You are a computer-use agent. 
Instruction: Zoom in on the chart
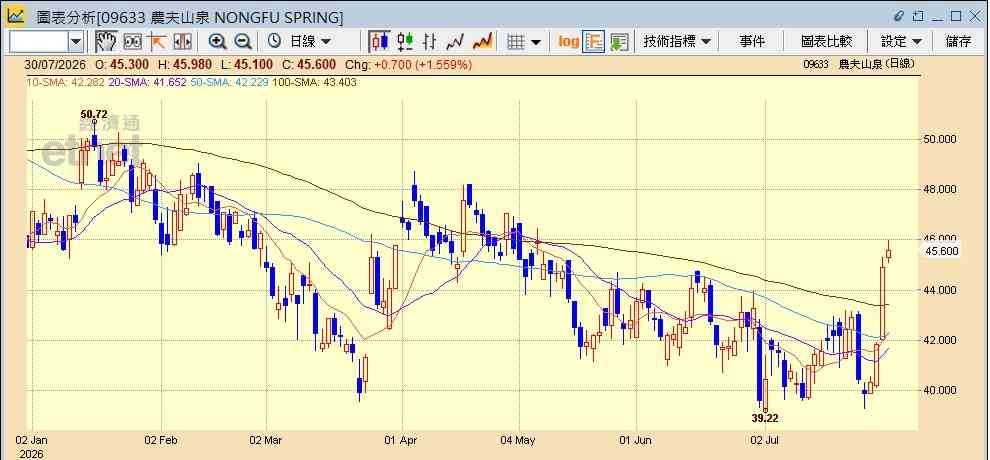[217, 42]
